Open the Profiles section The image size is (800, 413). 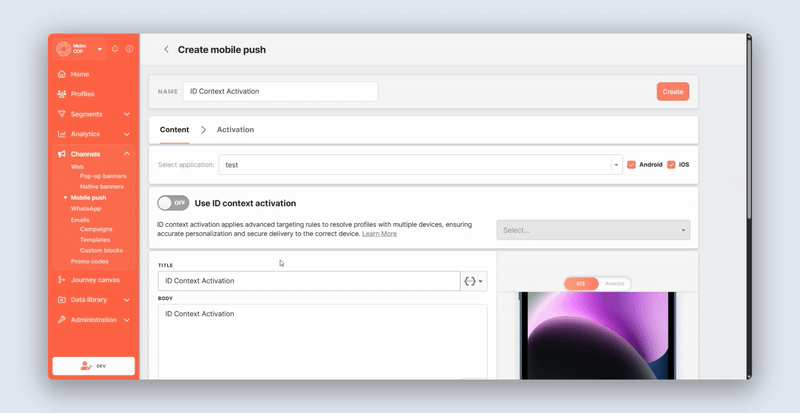[82, 94]
